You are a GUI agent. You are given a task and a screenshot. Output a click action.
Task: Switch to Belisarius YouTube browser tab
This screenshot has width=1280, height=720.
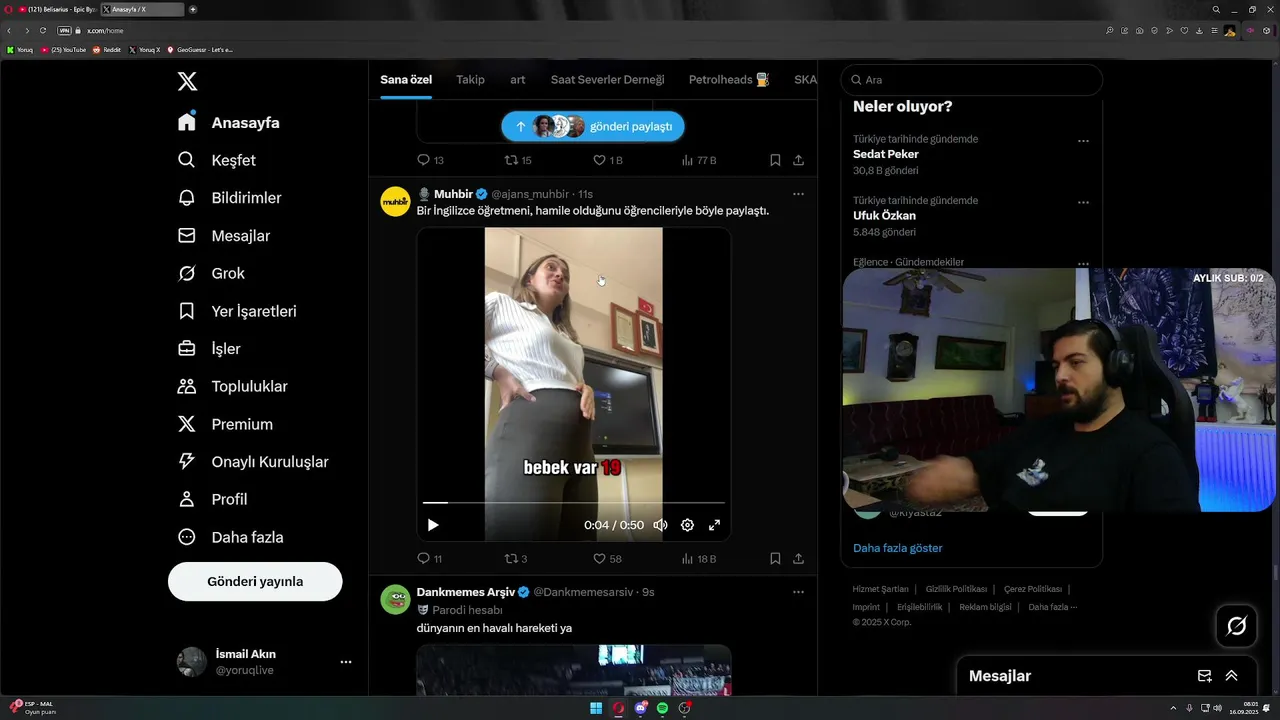(56, 9)
